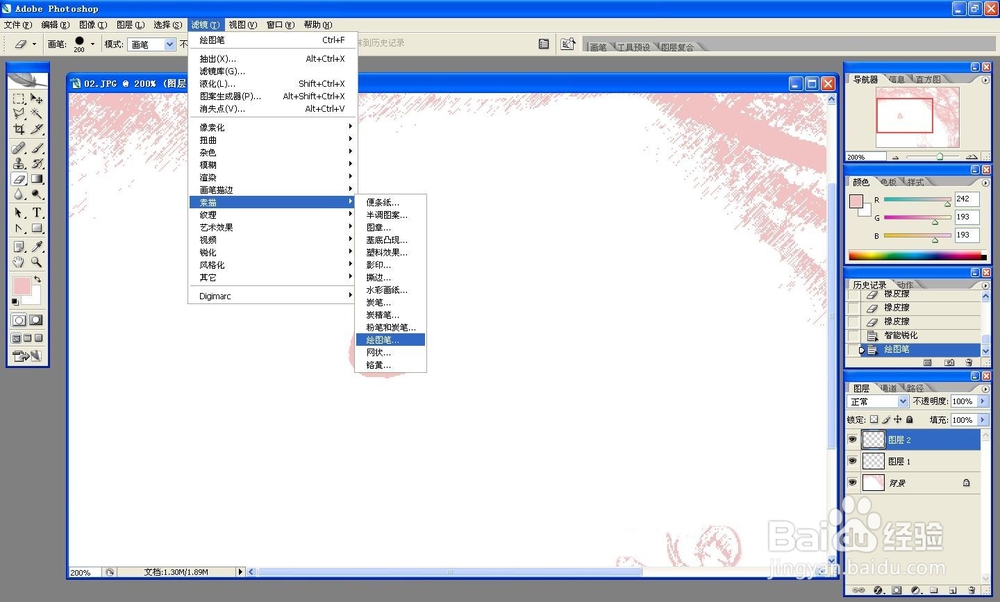Viewport: 1000px width, 602px height.
Task: Select the Brush tool in toolbox
Action: pos(36,148)
